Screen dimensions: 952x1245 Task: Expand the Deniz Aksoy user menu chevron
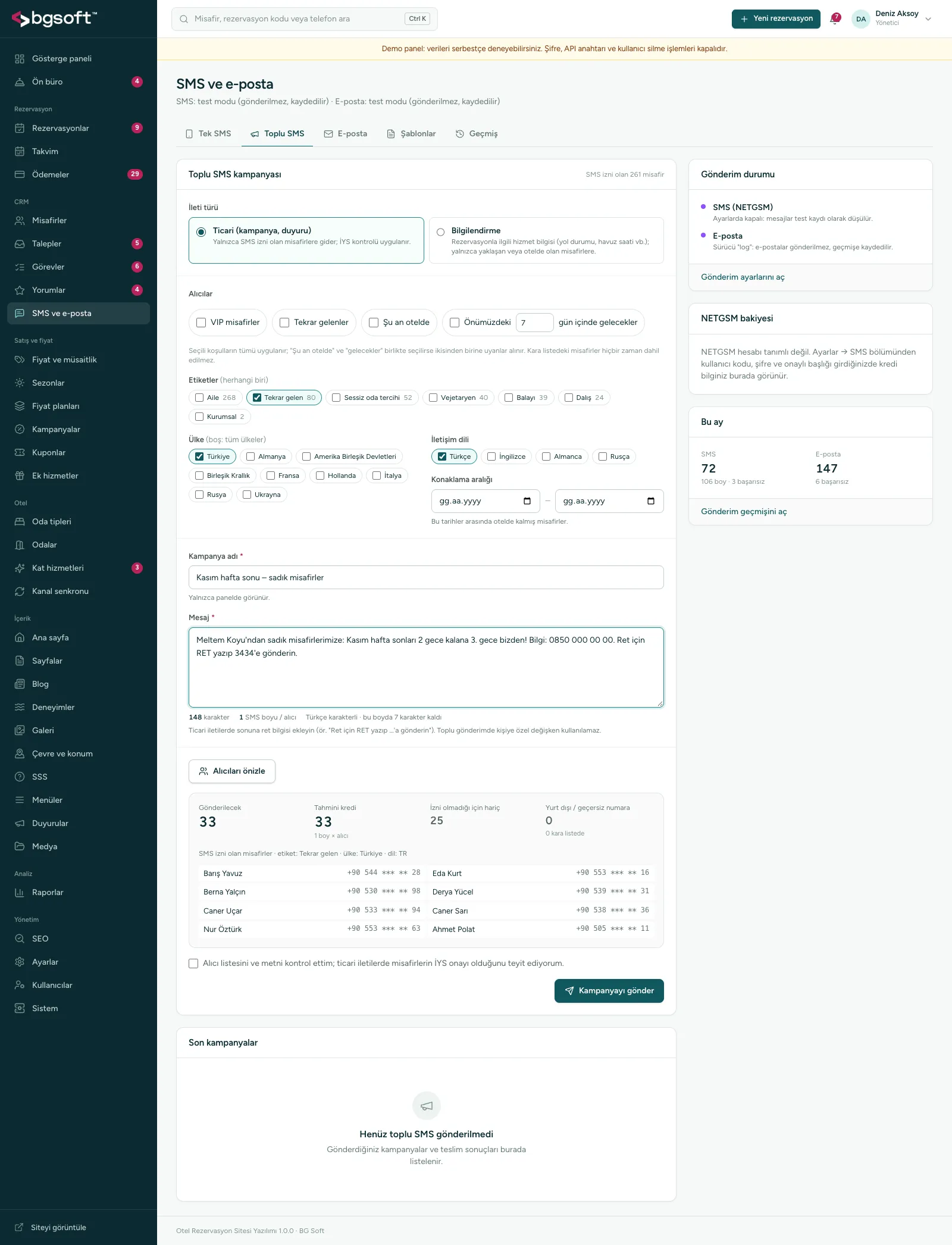click(x=928, y=19)
